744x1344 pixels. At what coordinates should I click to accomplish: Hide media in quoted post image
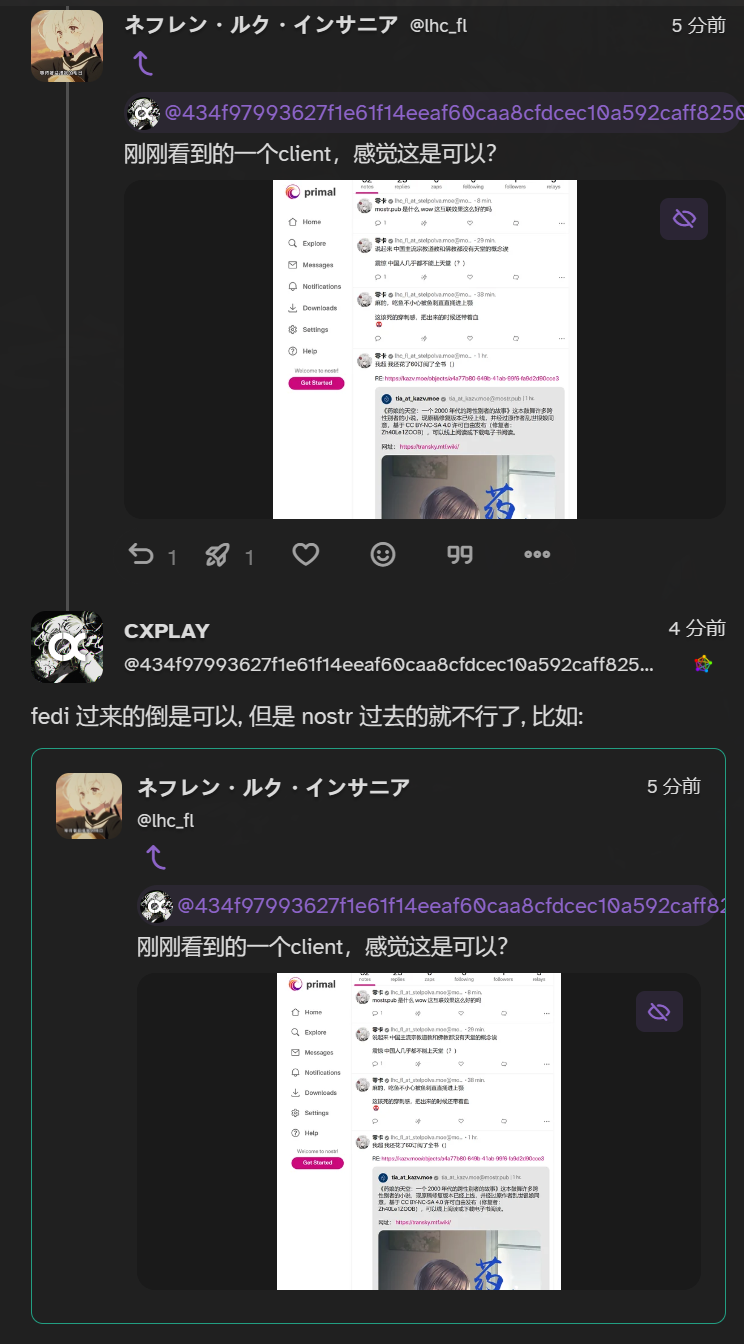tap(659, 1012)
